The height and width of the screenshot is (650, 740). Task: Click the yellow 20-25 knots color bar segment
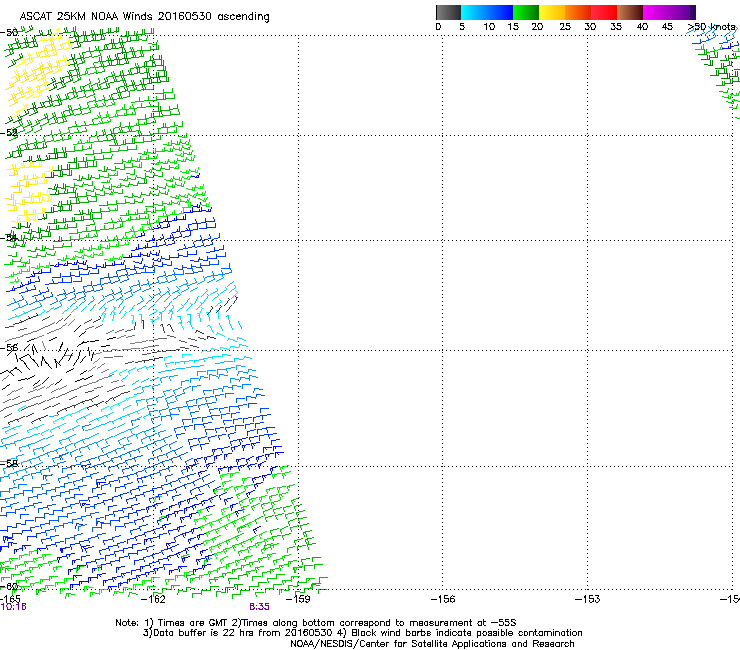tap(552, 12)
